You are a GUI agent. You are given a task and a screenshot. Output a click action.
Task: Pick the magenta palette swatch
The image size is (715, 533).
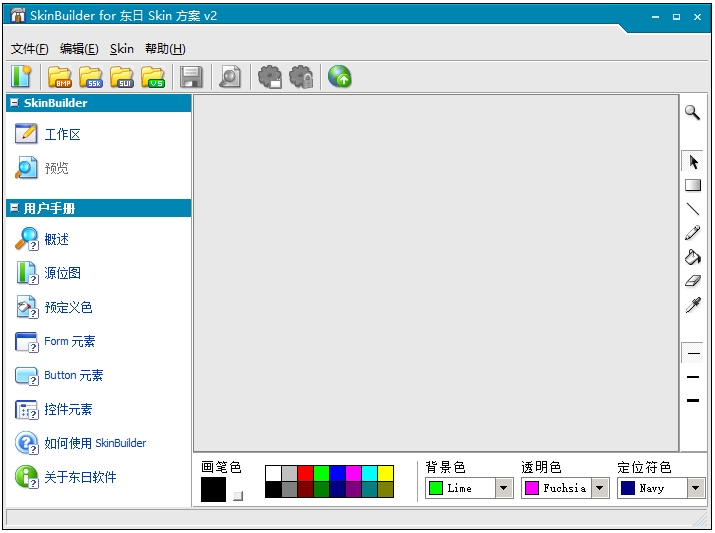point(353,473)
